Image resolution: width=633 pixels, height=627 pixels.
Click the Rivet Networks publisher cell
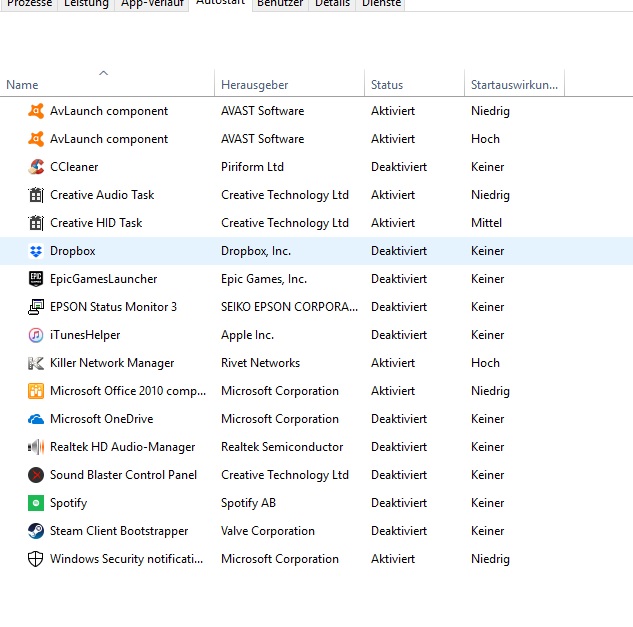(x=260, y=363)
